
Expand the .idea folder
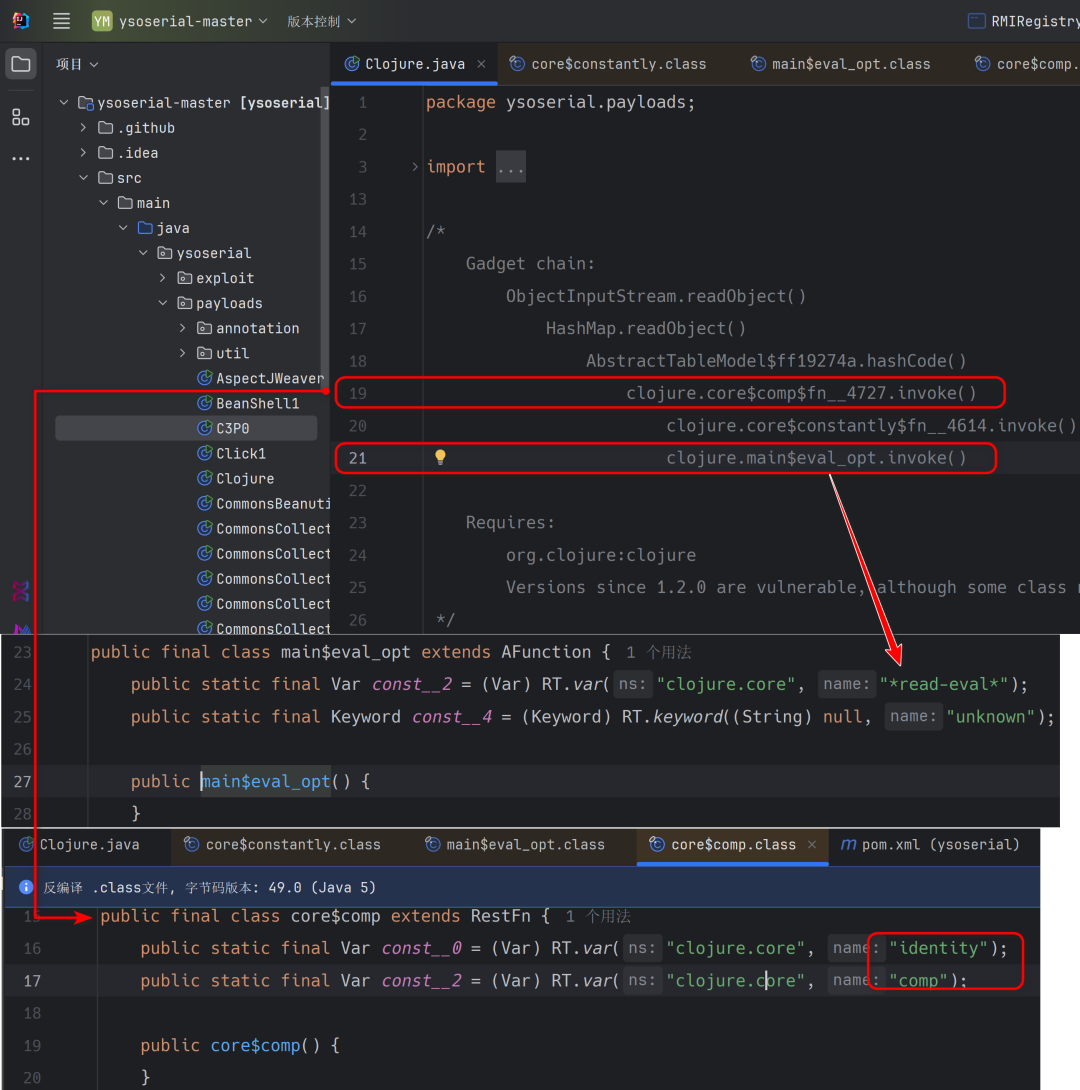pyautogui.click(x=83, y=153)
